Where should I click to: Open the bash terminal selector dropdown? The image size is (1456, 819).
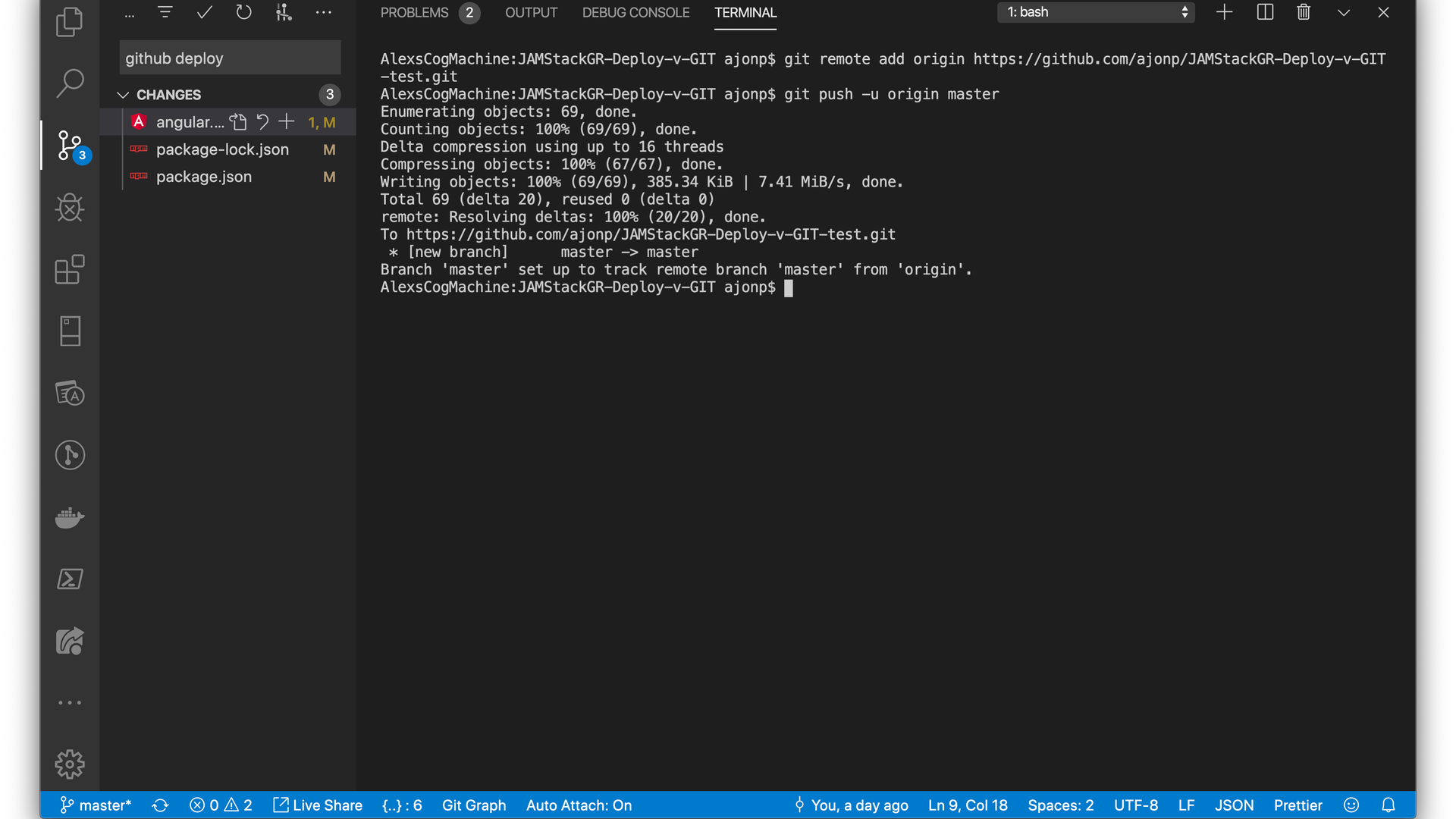coord(1096,12)
